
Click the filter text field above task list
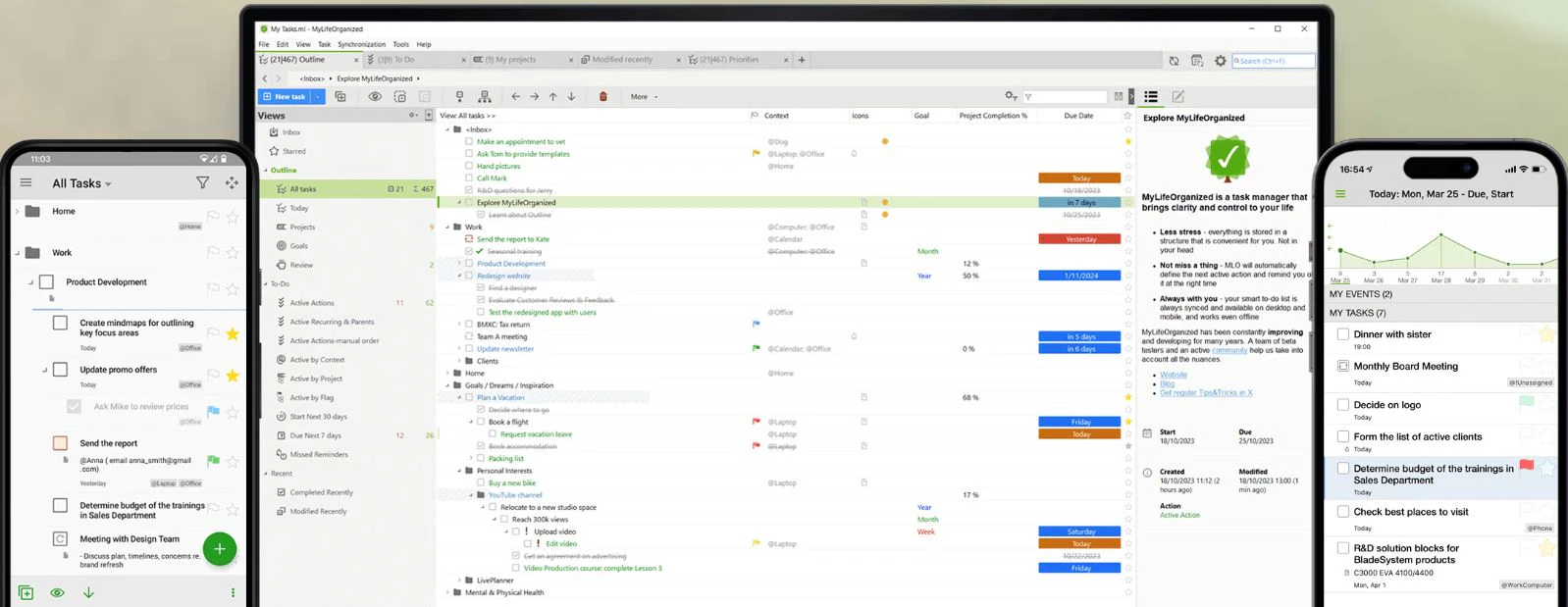click(x=1065, y=97)
